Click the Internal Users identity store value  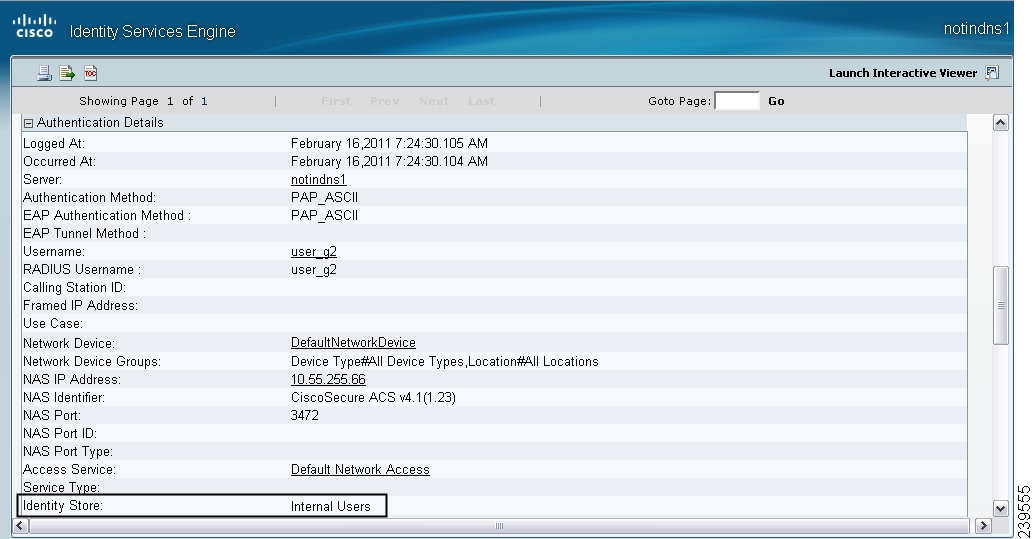tap(330, 506)
